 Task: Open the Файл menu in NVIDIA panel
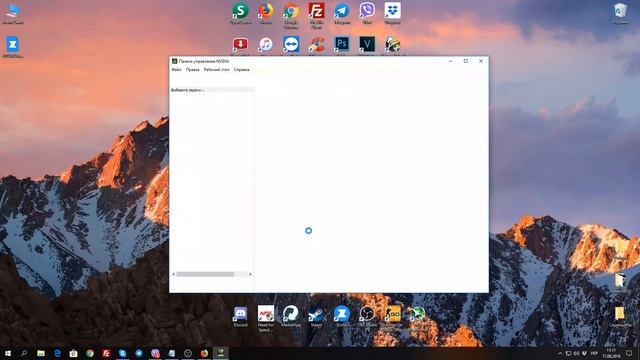coord(176,70)
